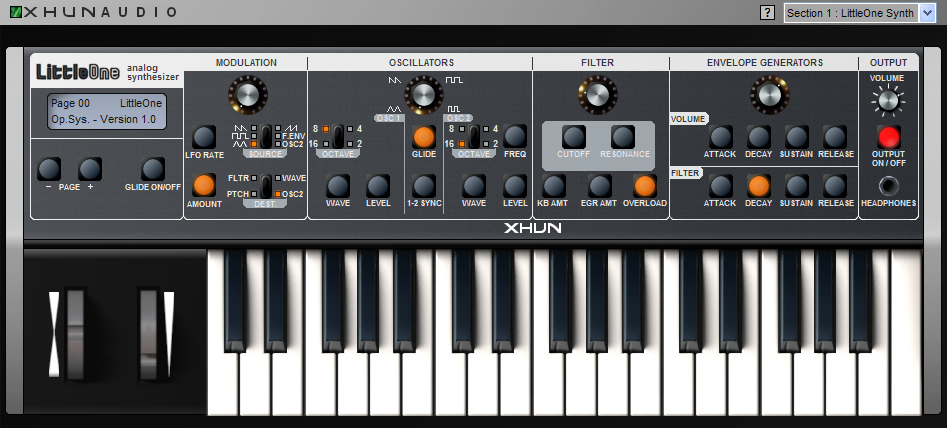Click the triangle waveform icon above OSC 1 label
Viewport: 947px width, 428px height.
click(x=394, y=109)
